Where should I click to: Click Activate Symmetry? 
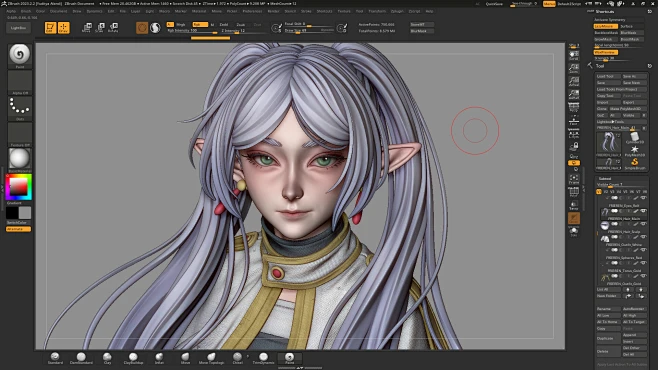pyautogui.click(x=619, y=20)
